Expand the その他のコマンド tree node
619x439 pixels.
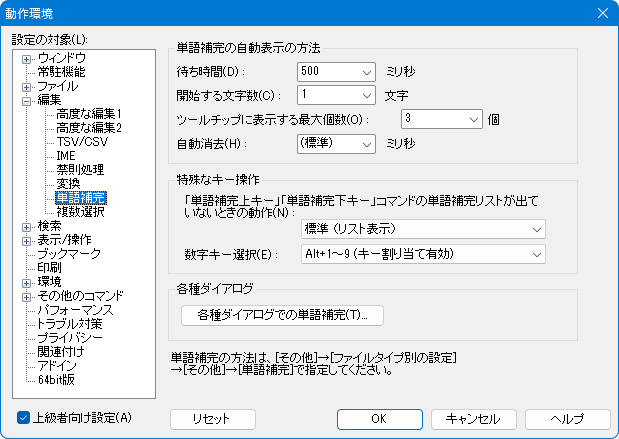tap(27, 296)
